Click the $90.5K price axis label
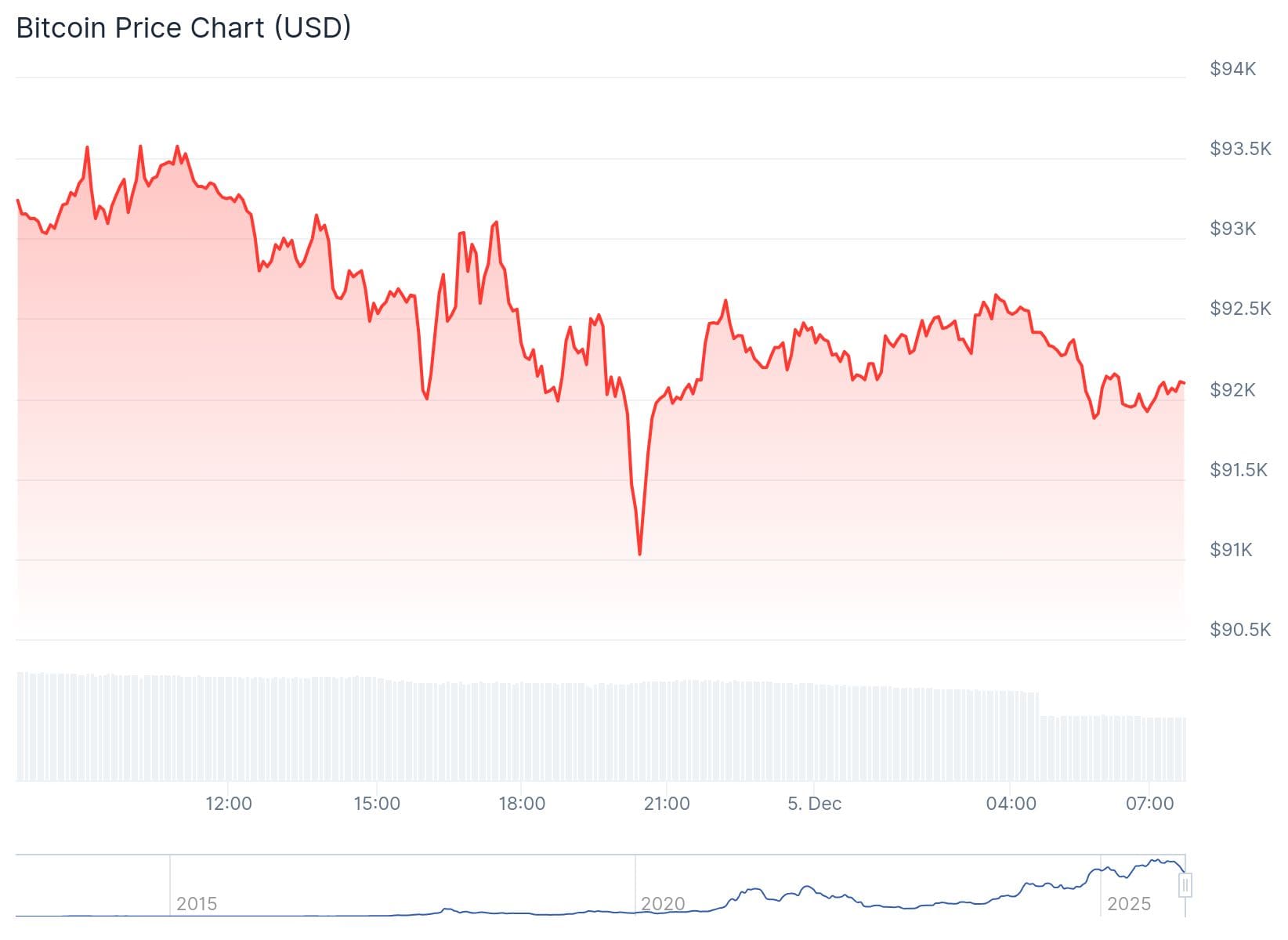 click(1239, 630)
